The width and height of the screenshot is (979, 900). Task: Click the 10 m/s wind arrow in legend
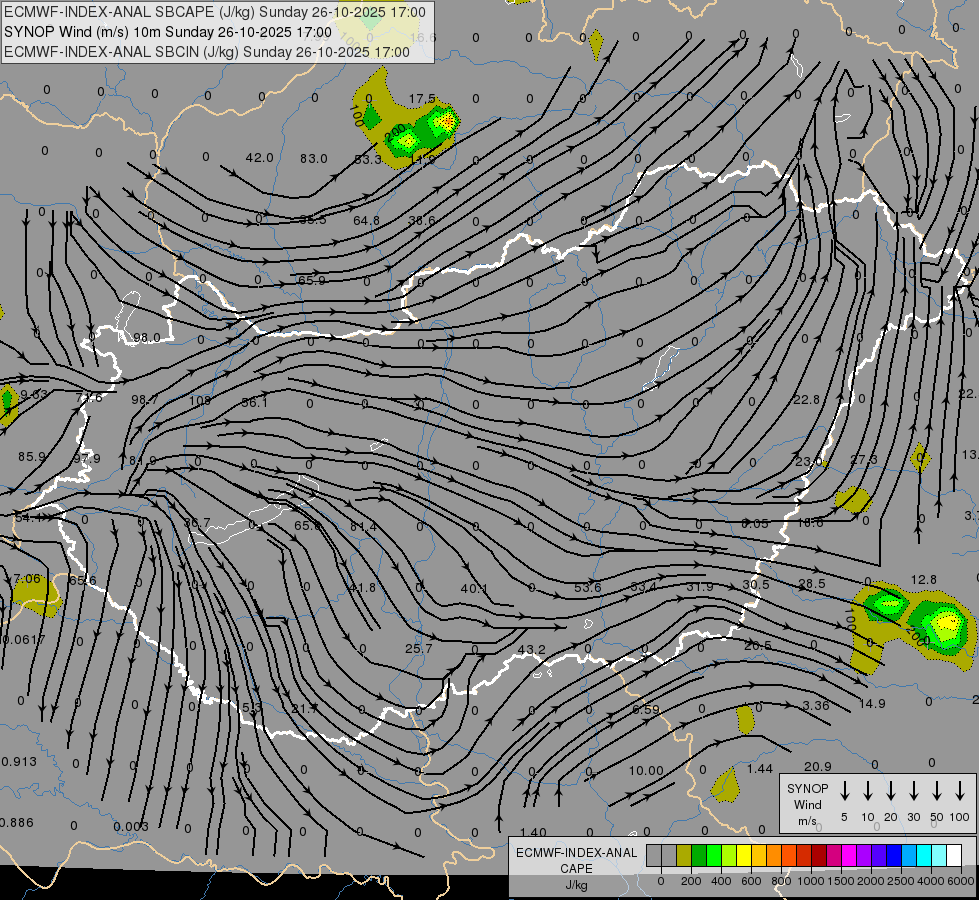(868, 791)
